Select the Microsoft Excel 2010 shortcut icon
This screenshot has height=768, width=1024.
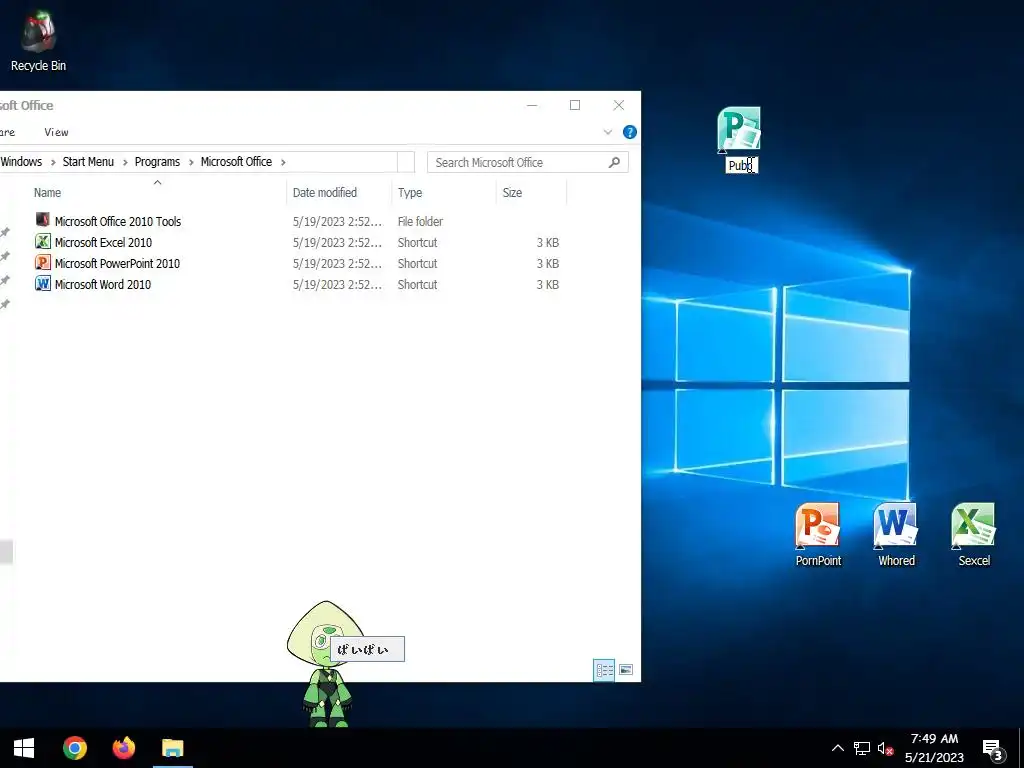point(42,242)
